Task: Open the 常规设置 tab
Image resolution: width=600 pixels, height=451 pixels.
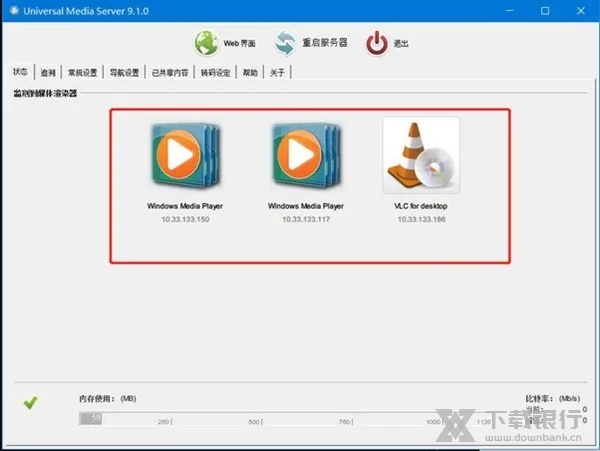Action: pos(83,72)
